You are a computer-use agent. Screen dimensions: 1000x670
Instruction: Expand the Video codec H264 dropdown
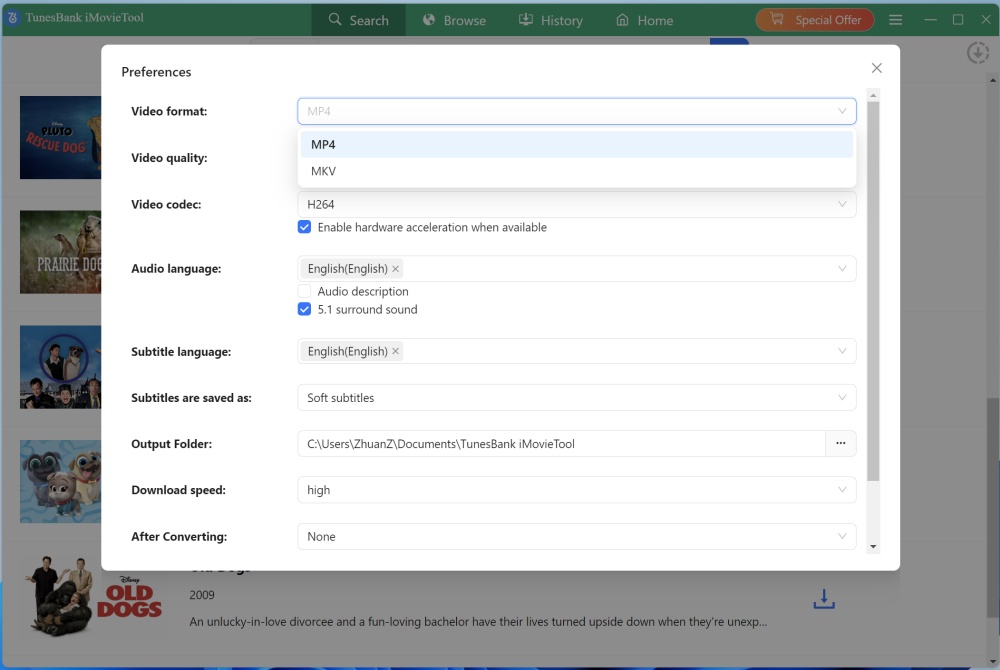click(x=576, y=204)
